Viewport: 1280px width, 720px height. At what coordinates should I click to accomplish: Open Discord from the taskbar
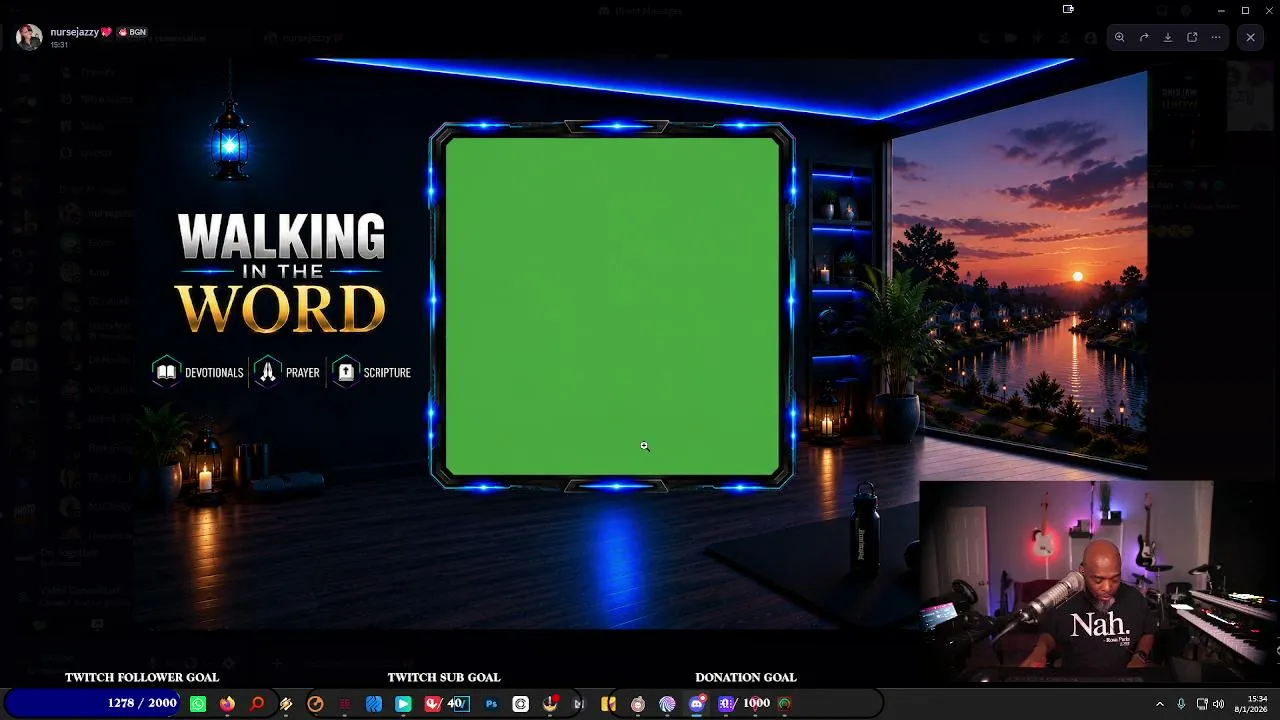point(697,704)
